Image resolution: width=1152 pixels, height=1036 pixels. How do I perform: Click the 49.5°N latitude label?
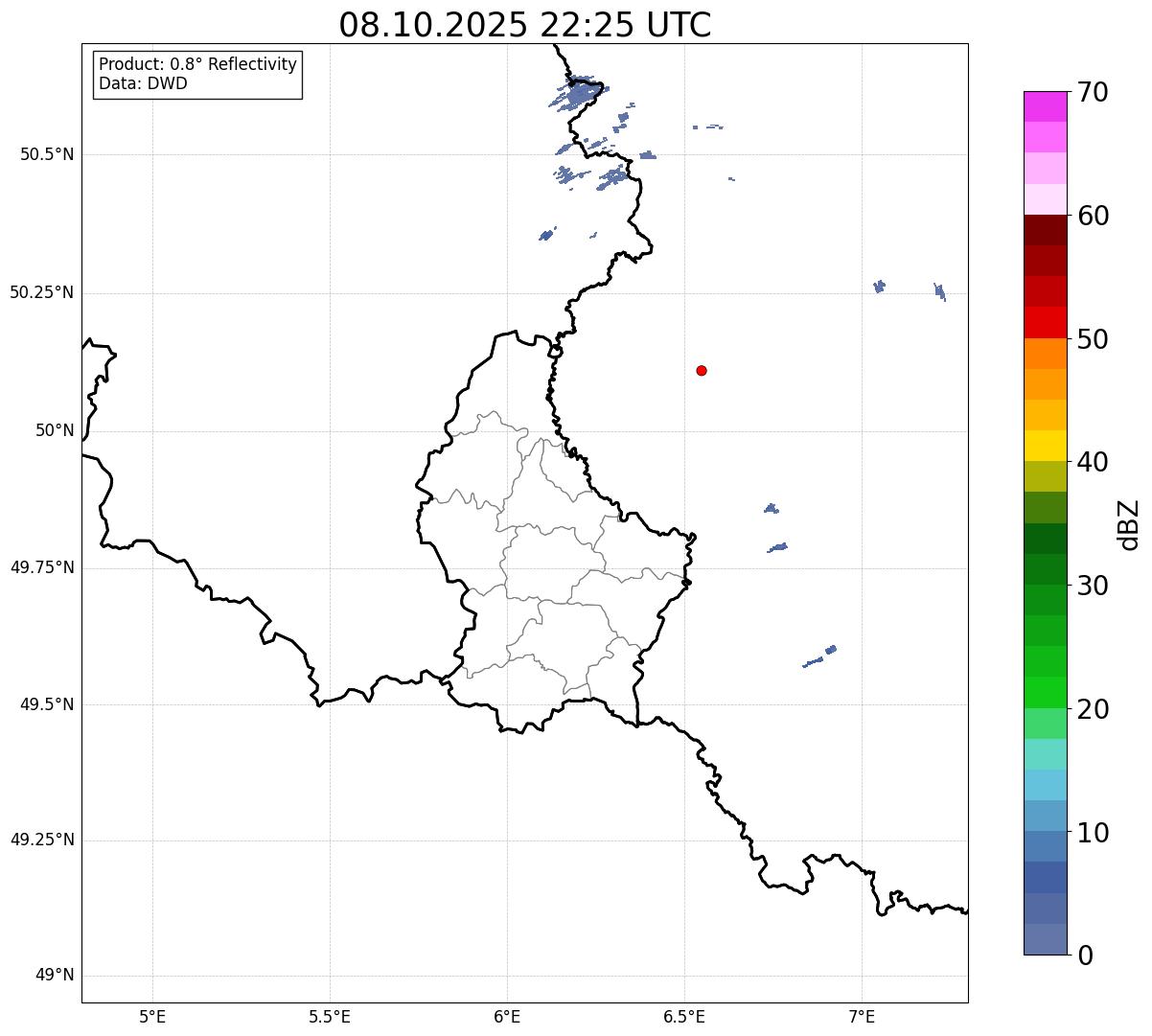(47, 704)
